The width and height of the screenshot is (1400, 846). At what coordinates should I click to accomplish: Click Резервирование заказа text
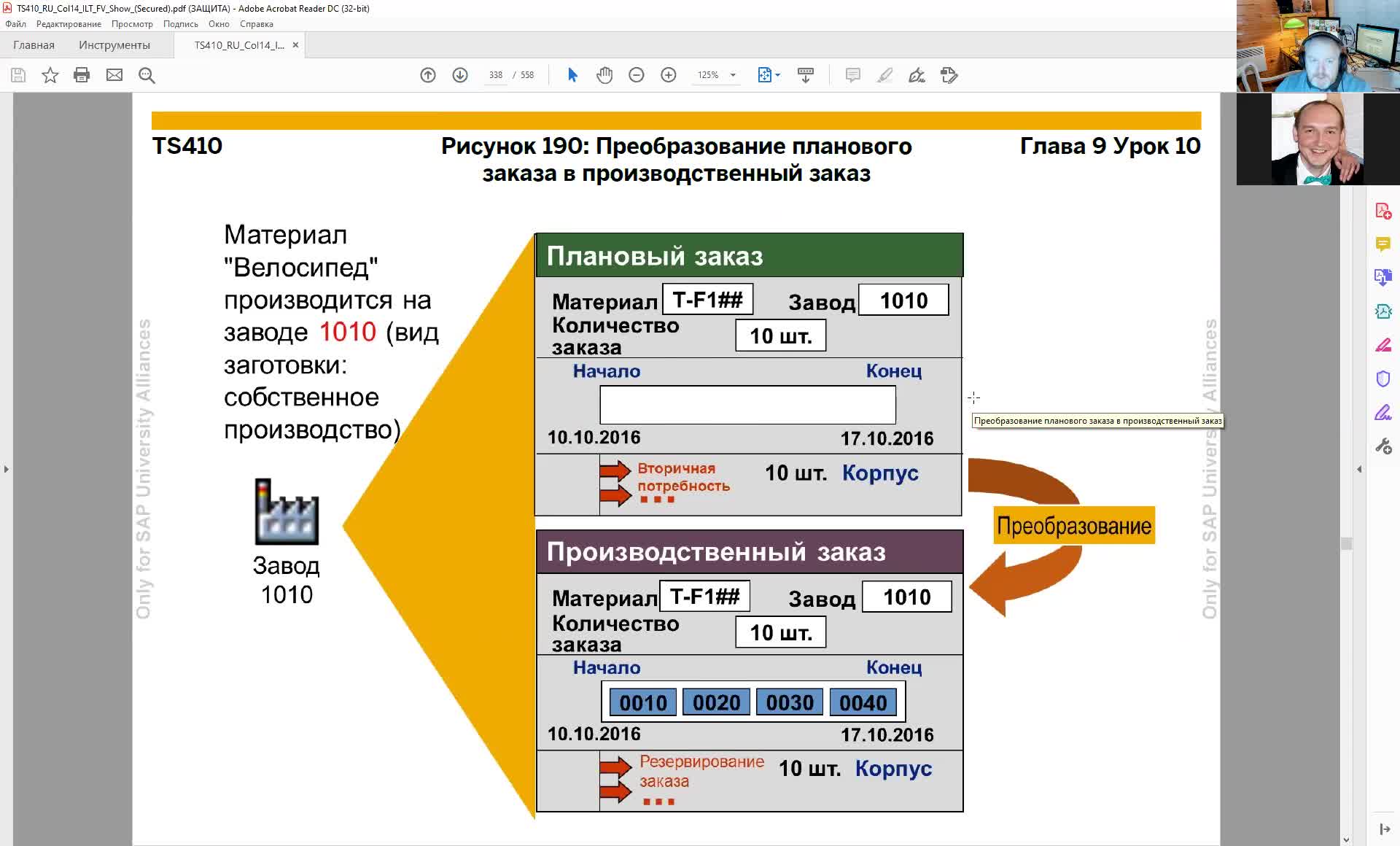pyautogui.click(x=701, y=771)
